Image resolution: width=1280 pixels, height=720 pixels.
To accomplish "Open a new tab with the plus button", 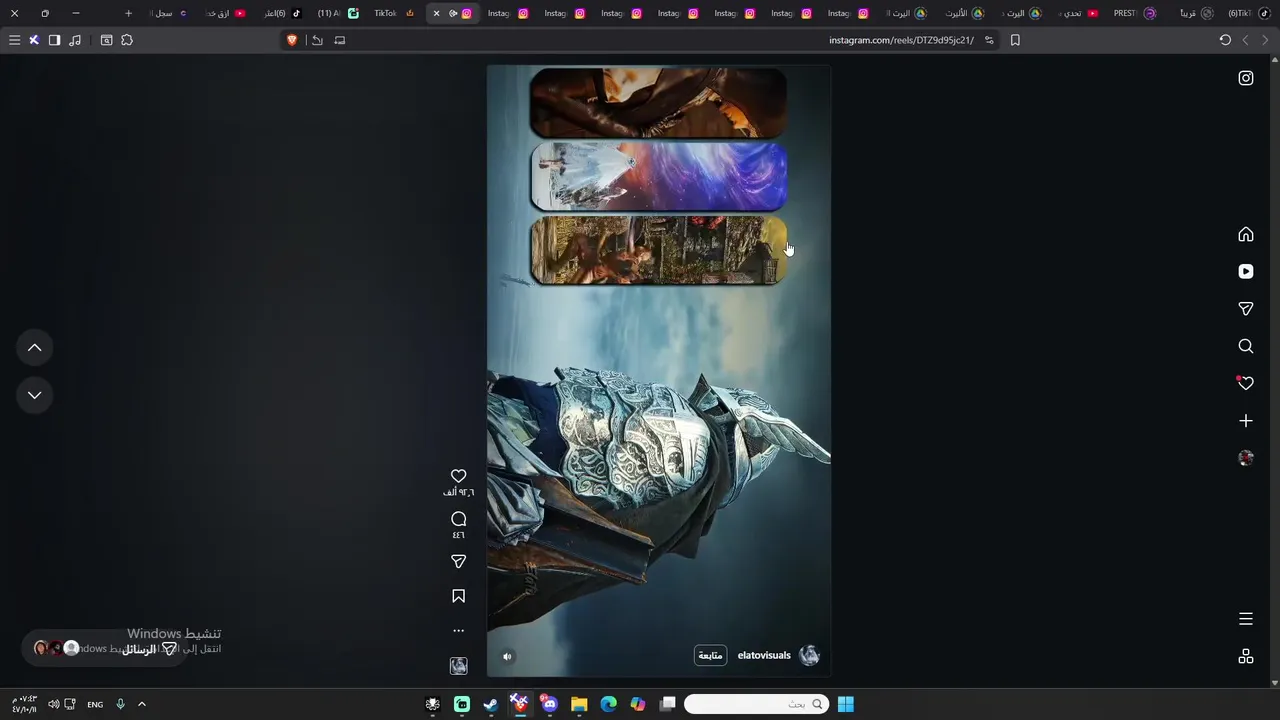I will (x=128, y=13).
